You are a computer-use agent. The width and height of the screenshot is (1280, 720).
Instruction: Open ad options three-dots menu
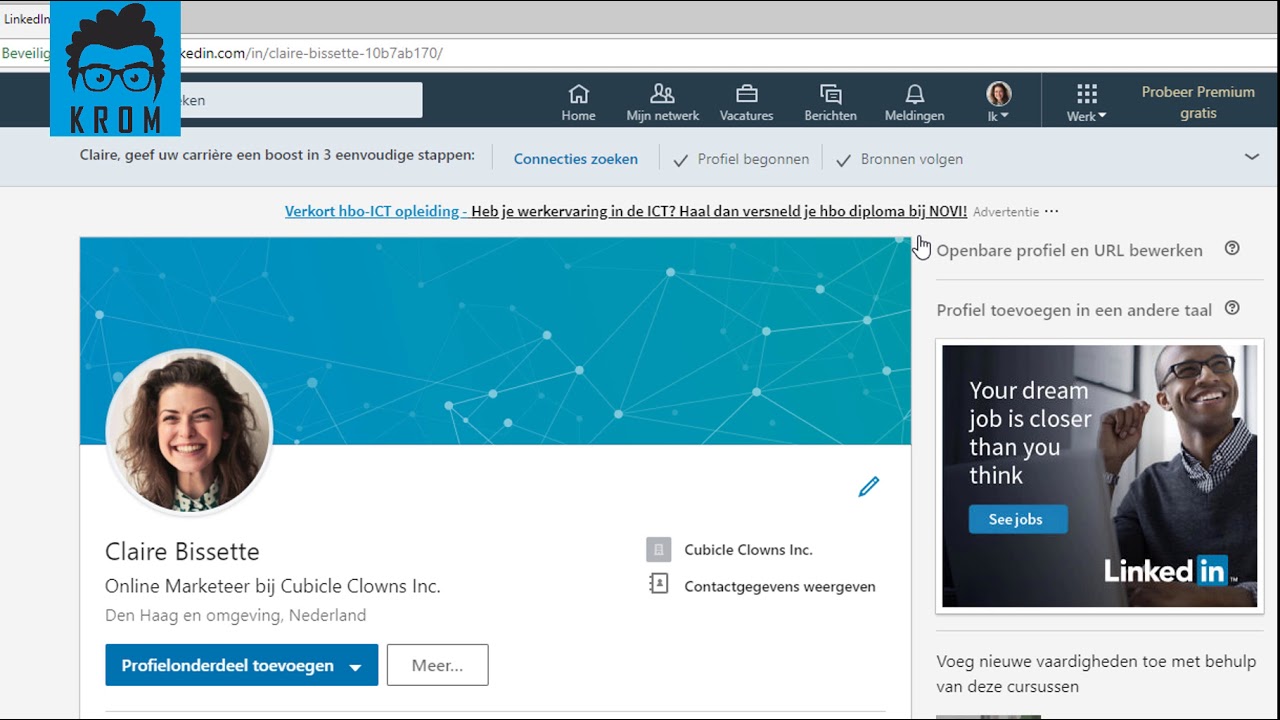tap(1051, 211)
